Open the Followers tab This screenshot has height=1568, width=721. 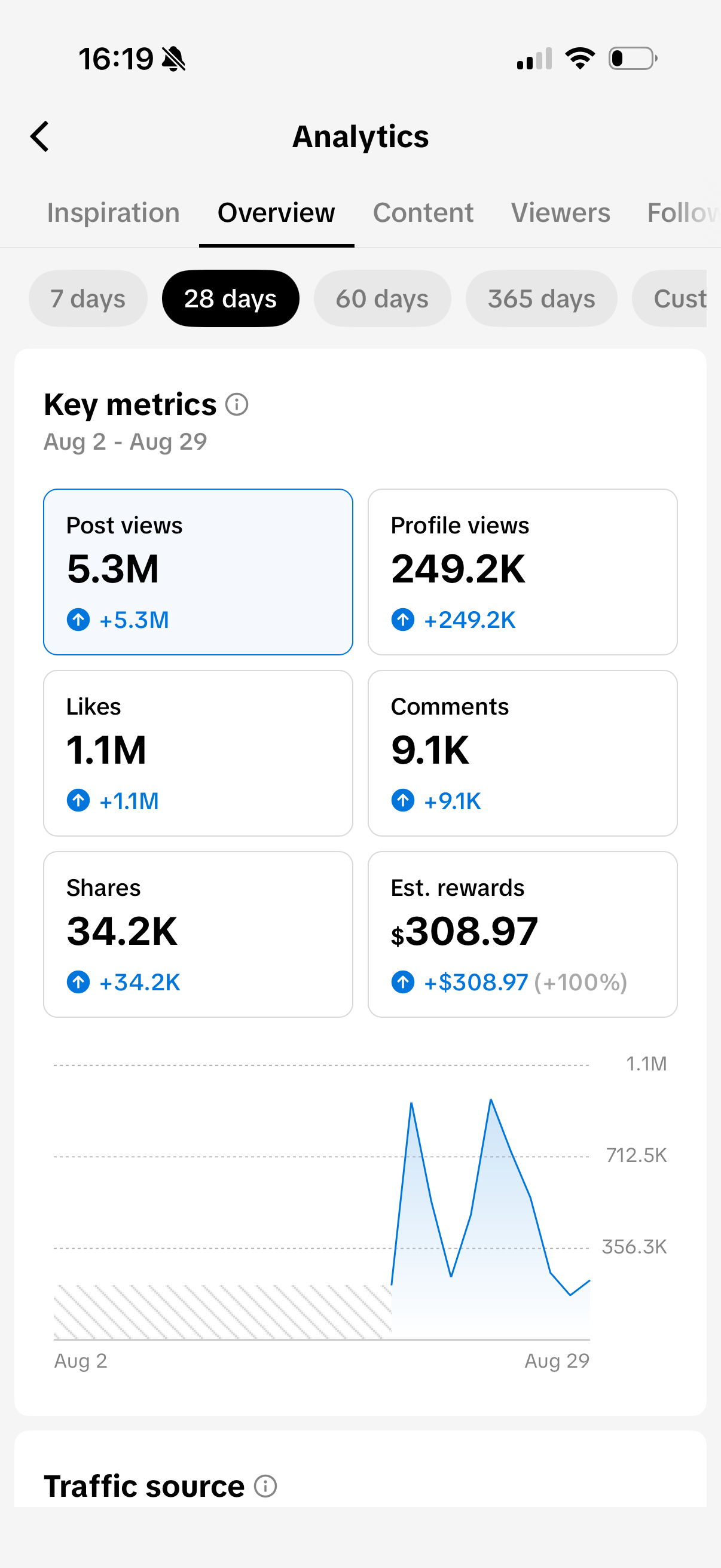(x=684, y=213)
